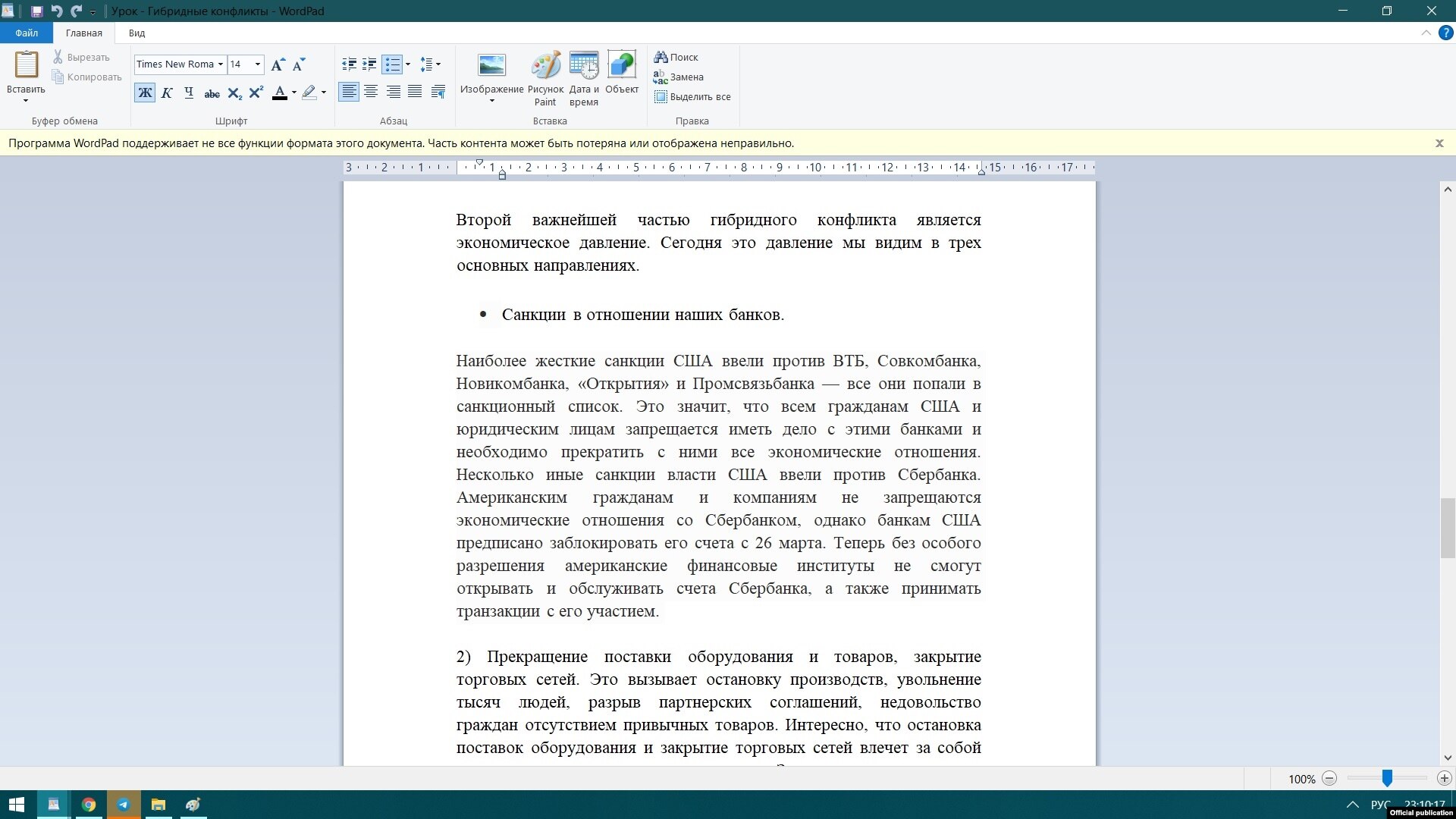The image size is (1456, 819).
Task: Toggle italic formatting
Action: [167, 93]
